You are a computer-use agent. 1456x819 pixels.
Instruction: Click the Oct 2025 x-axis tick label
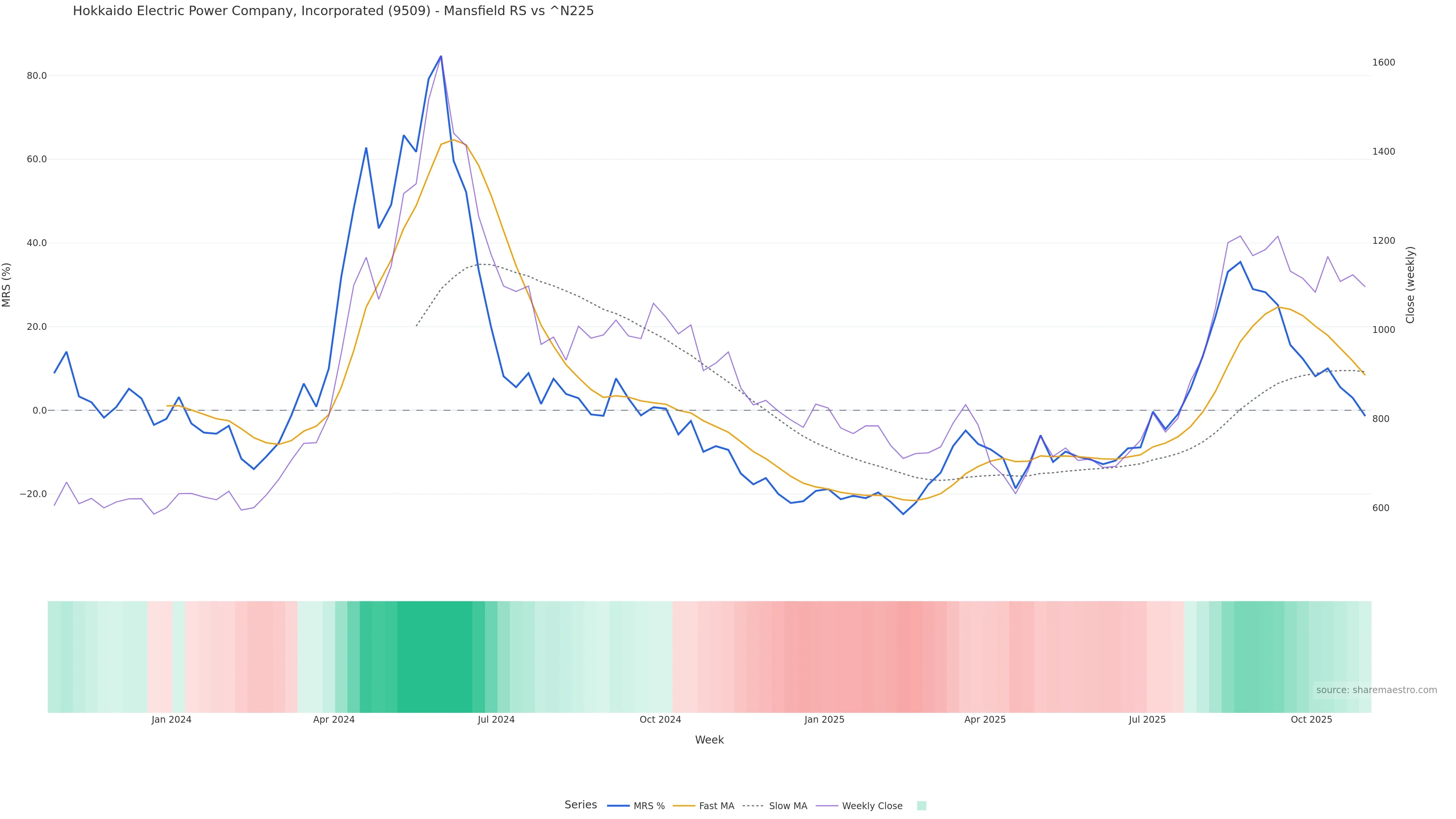coord(1311,720)
